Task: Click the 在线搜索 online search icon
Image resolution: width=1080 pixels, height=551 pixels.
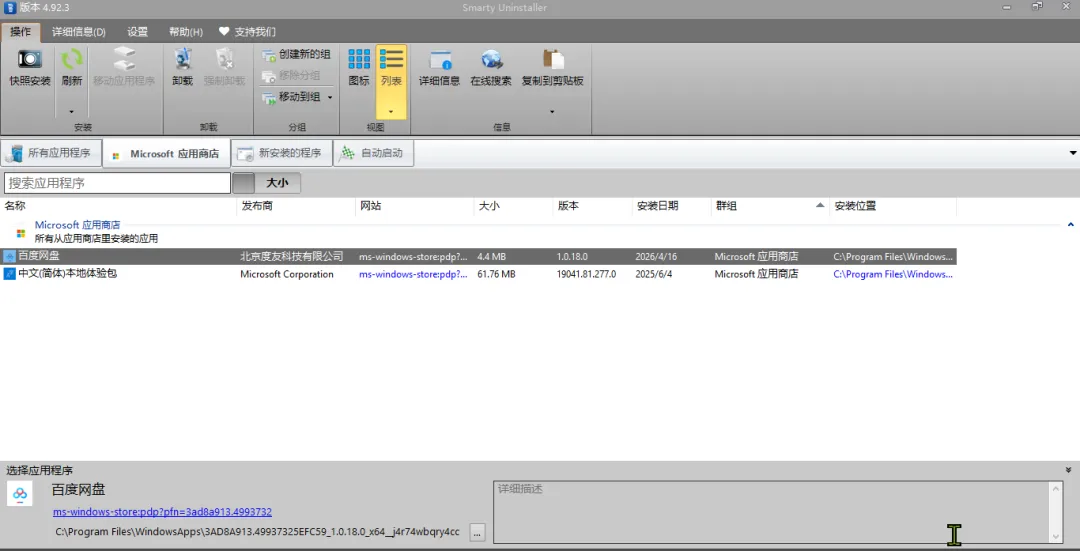Action: pos(491,60)
